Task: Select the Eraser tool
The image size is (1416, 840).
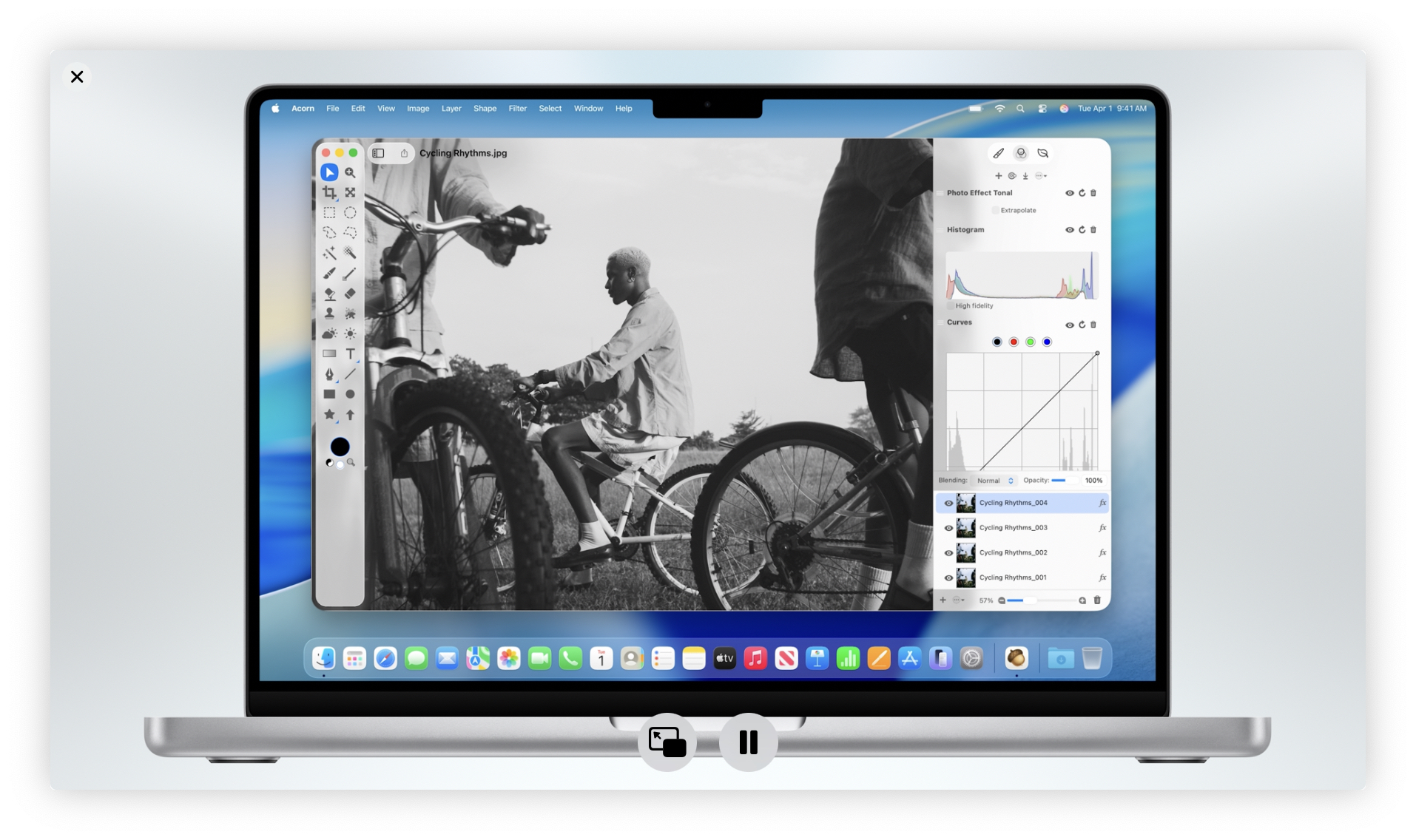Action: [350, 294]
